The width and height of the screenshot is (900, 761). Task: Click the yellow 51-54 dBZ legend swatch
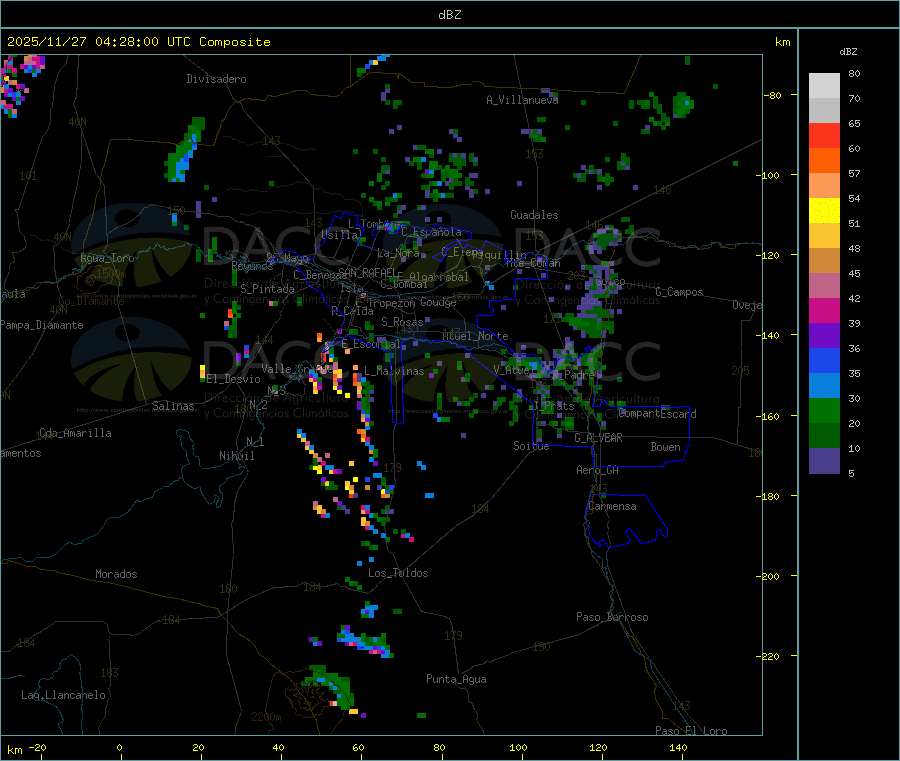pyautogui.click(x=824, y=211)
